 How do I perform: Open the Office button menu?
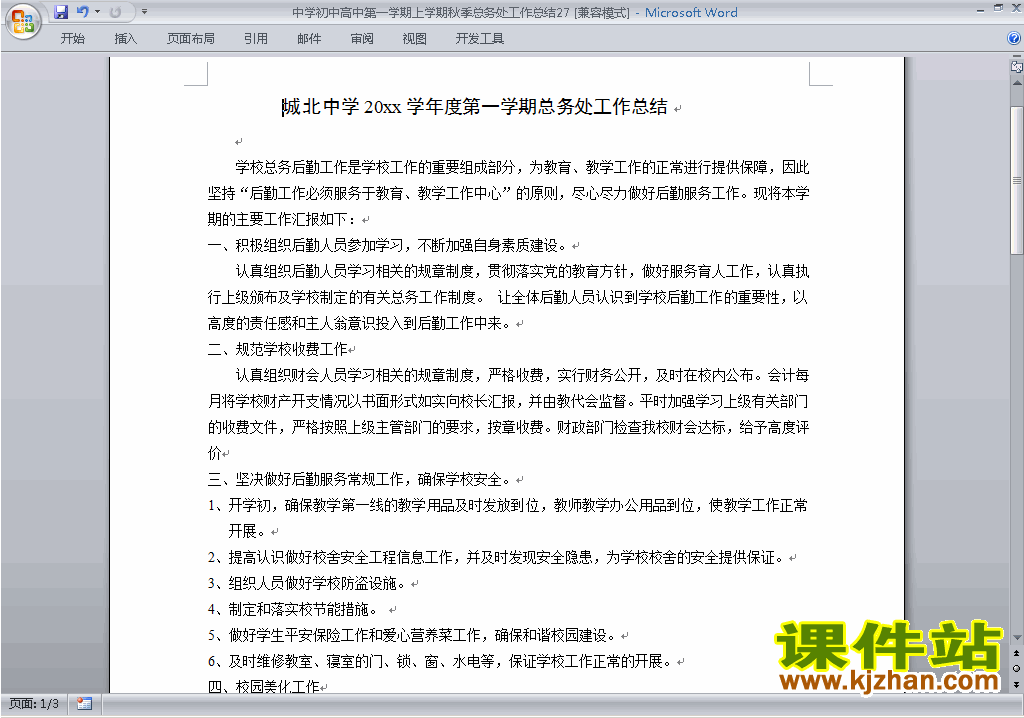[x=23, y=22]
